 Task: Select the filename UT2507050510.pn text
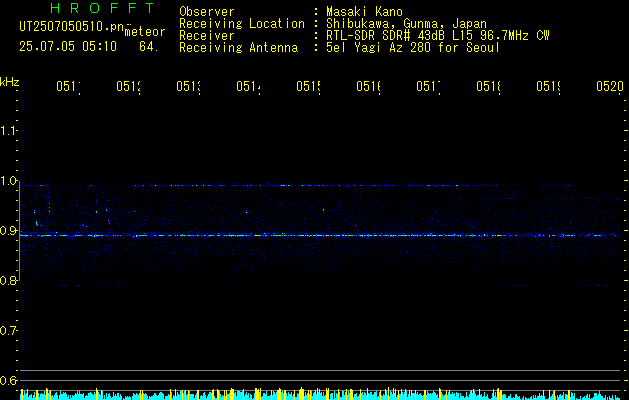click(x=71, y=27)
